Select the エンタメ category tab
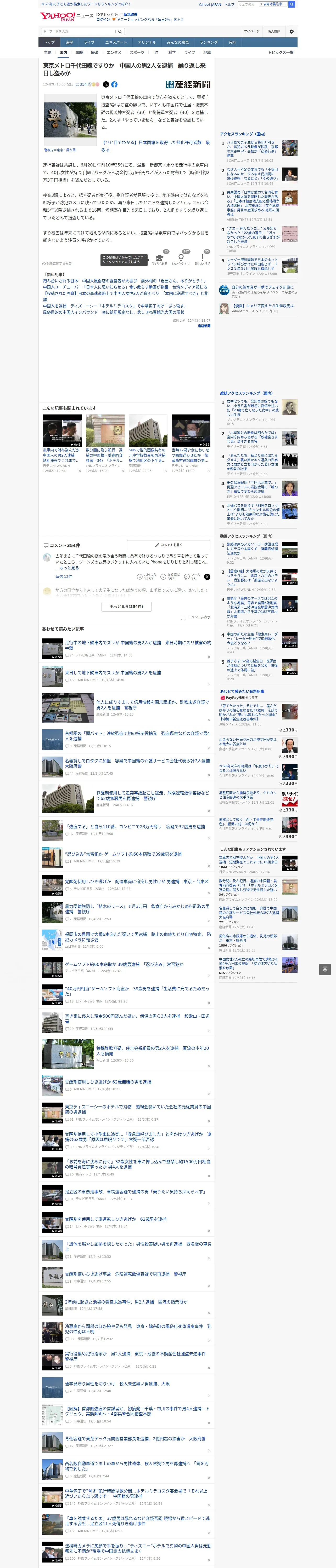The image size is (336, 1568). (114, 52)
